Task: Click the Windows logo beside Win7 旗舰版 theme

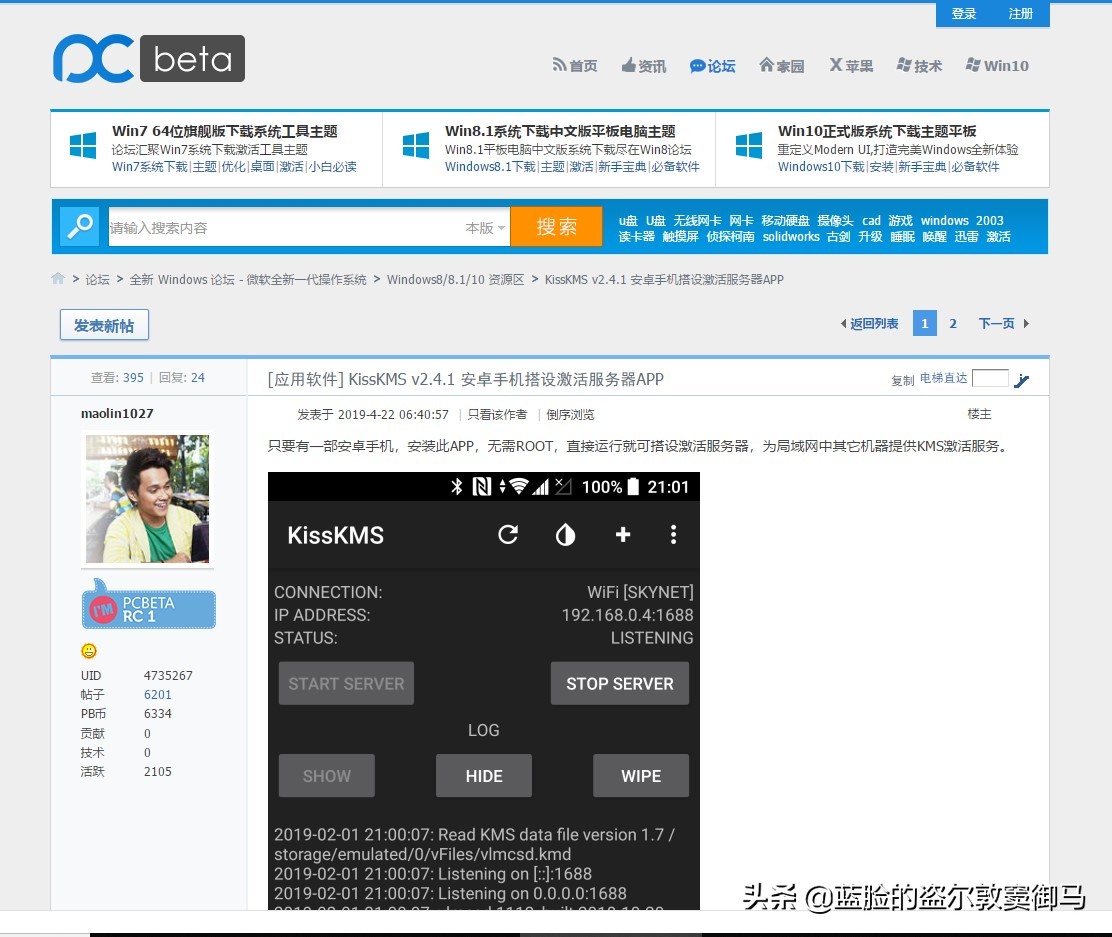Action: point(83,146)
